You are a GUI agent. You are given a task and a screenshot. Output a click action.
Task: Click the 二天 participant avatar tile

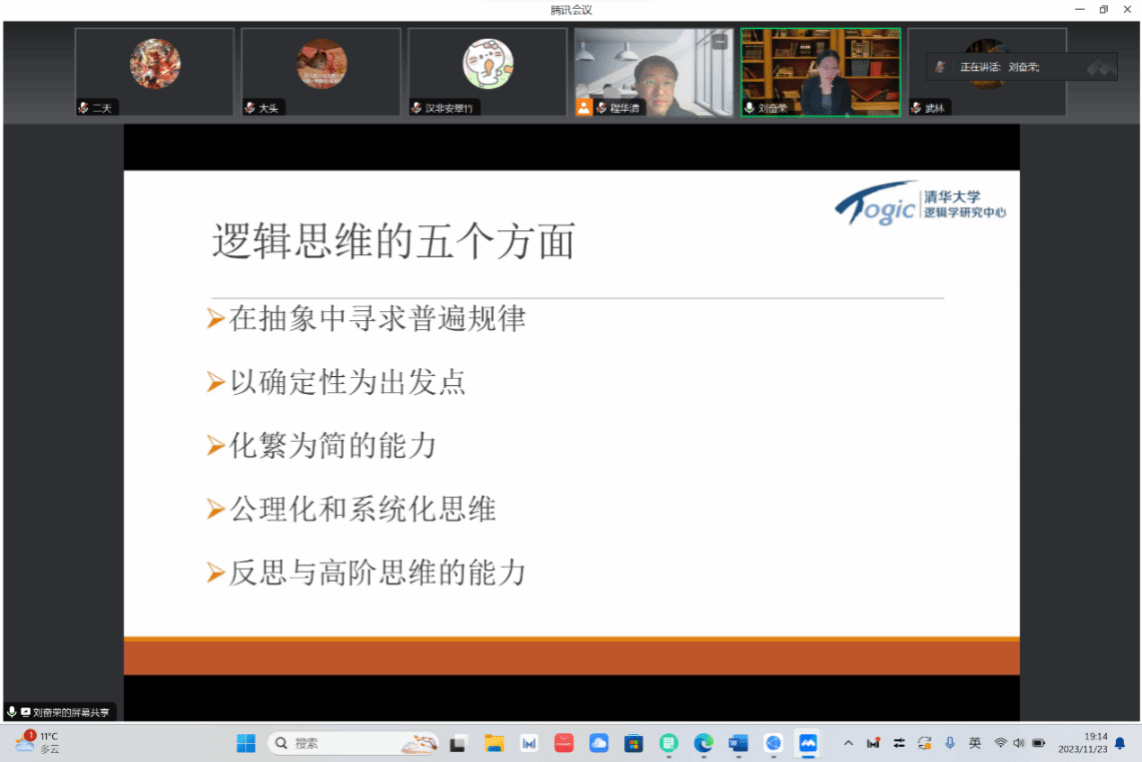click(155, 72)
